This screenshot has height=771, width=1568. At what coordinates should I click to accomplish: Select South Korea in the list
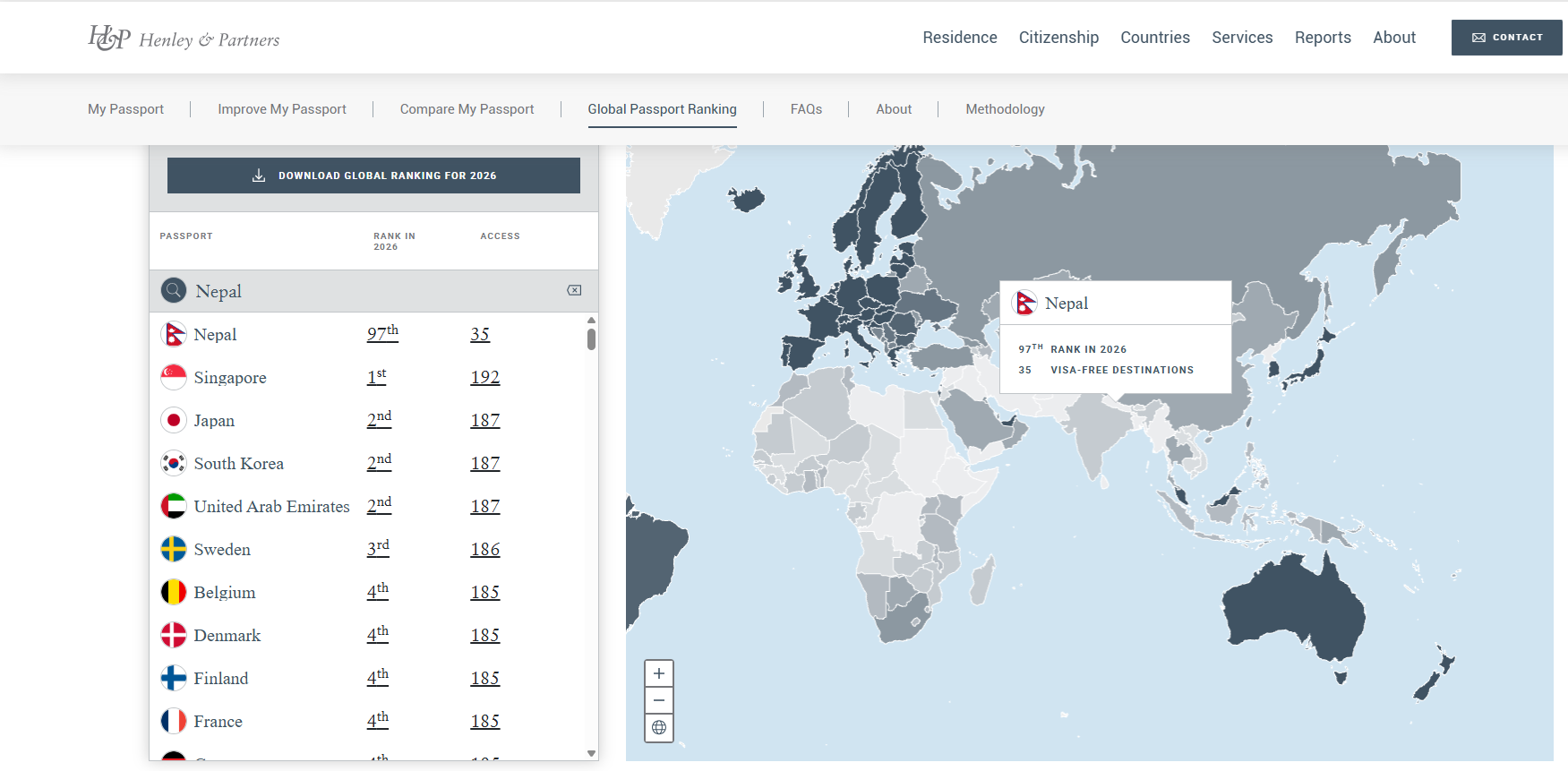coord(239,463)
